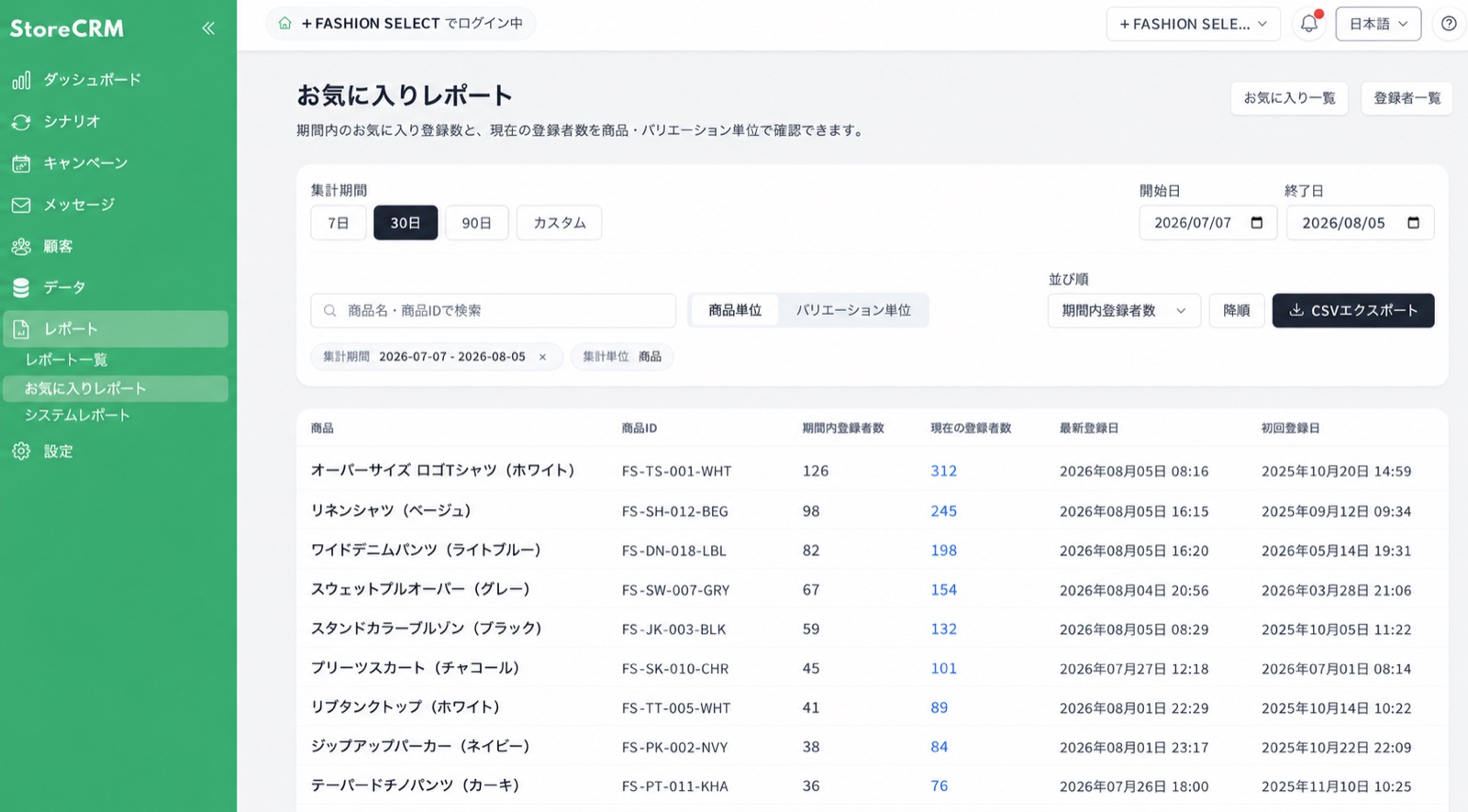The image size is (1468, 812).
Task: Open calendar picker icon for 終了日
Action: [1414, 223]
